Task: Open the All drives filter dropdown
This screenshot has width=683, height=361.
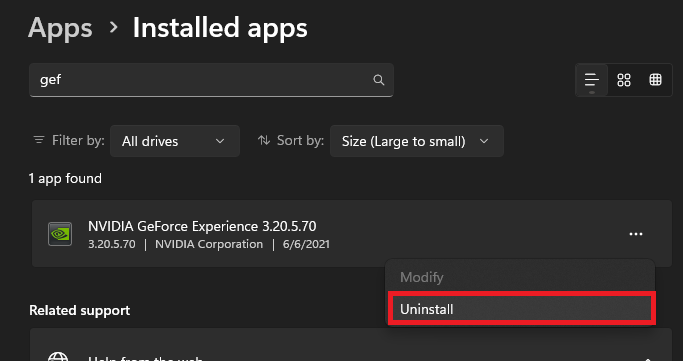Action: click(175, 141)
